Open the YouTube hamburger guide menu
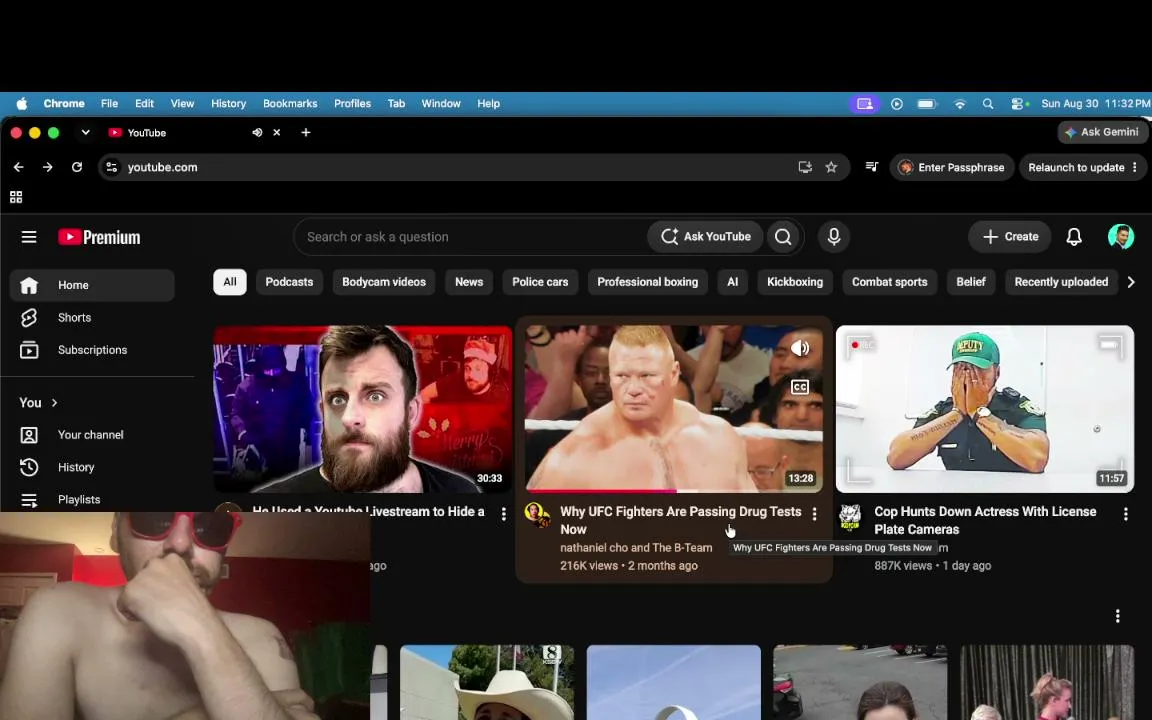This screenshot has height=720, width=1152. pyautogui.click(x=29, y=237)
